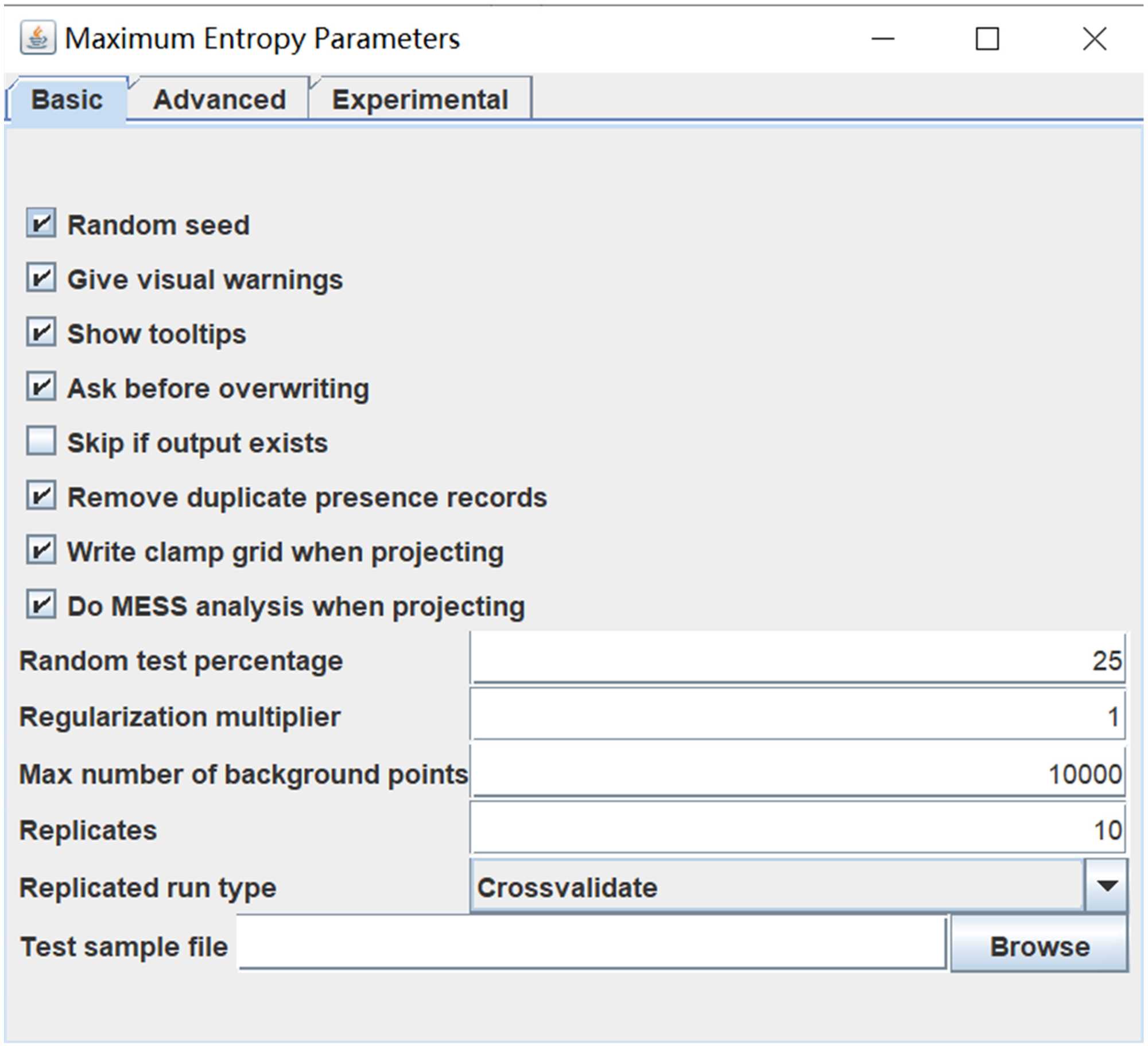Close the Maximum Entropy Parameters dialog

pos(1094,39)
